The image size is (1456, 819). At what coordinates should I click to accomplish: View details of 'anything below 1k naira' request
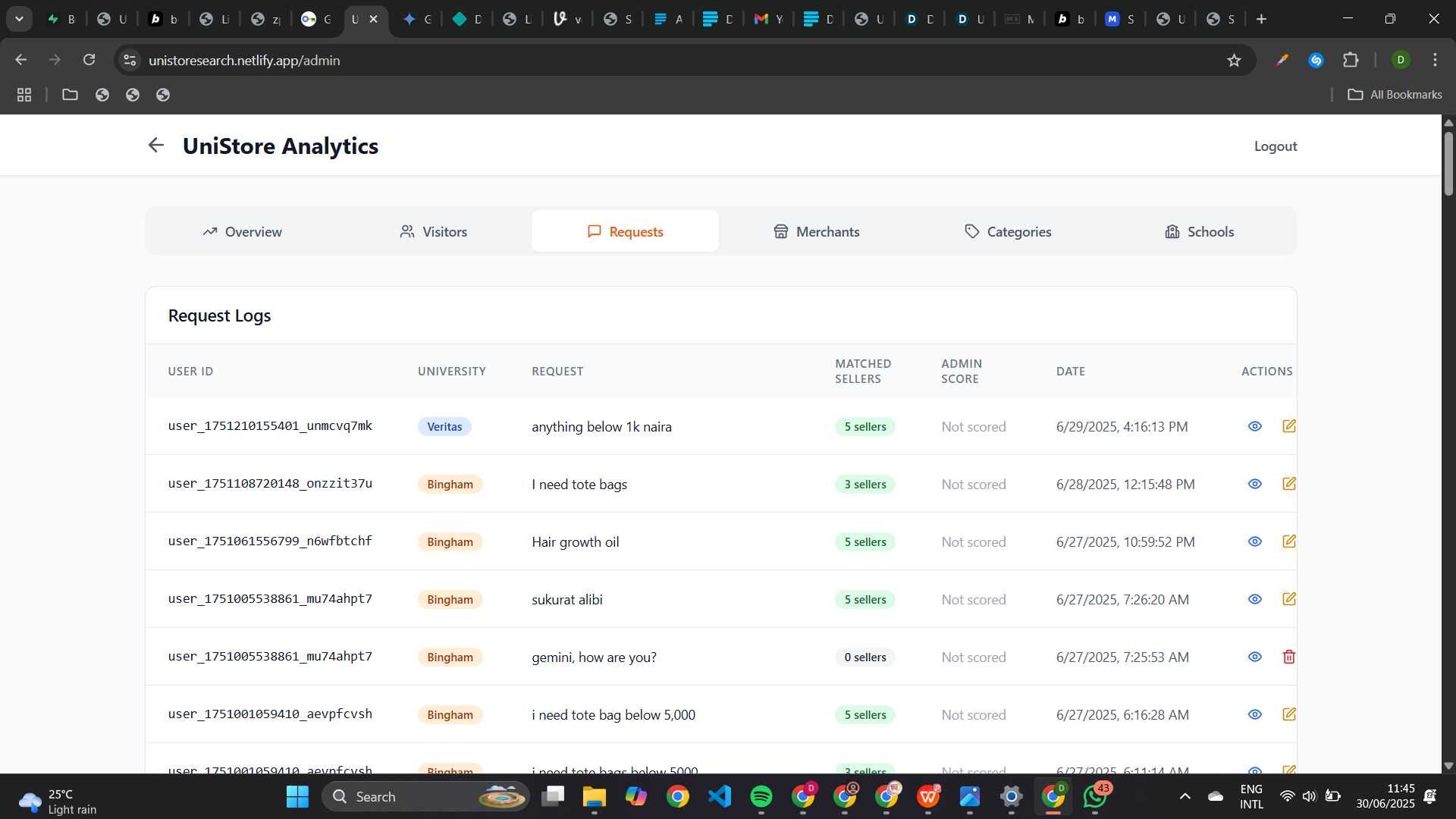1255,426
